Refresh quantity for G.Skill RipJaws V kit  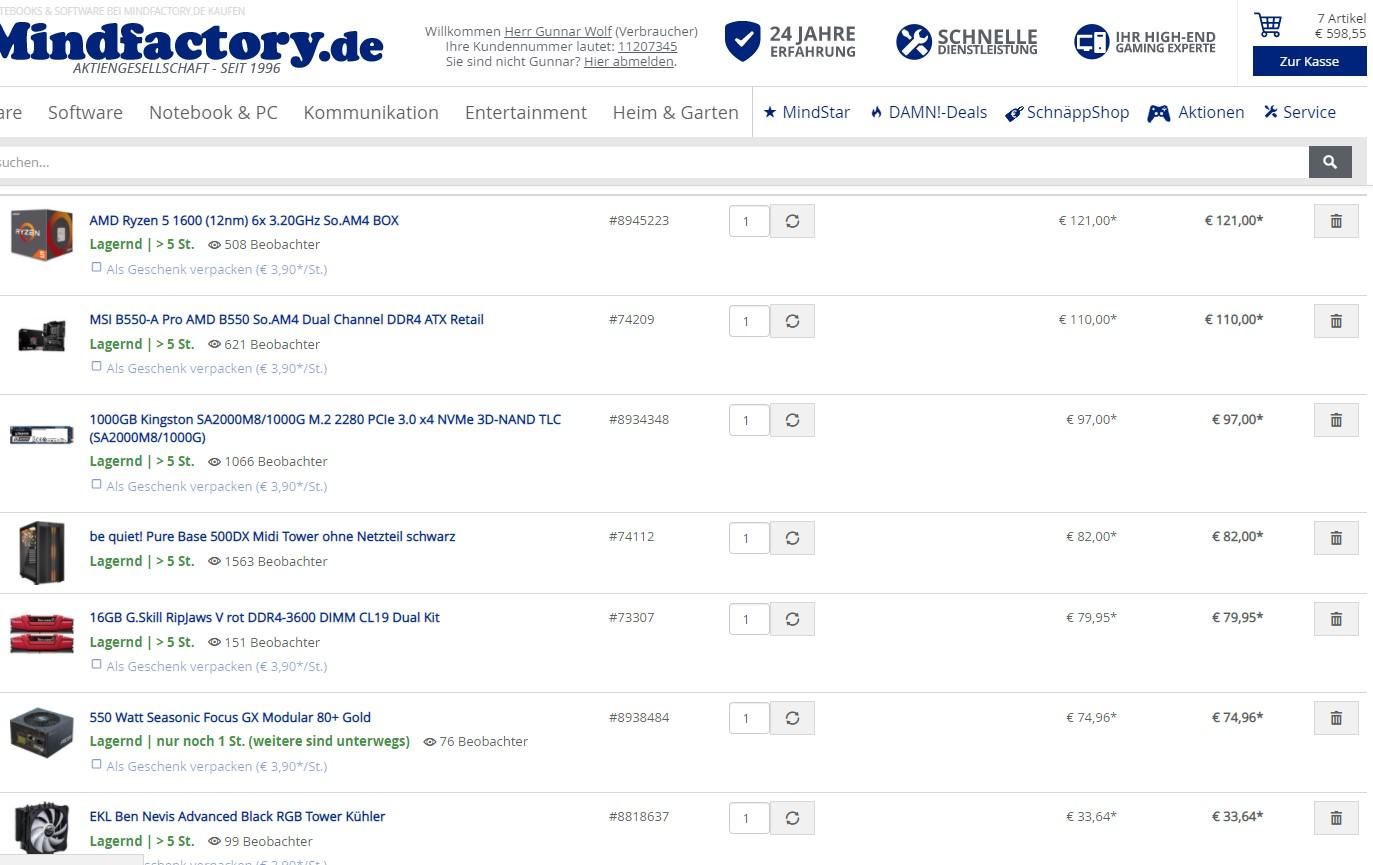pos(792,619)
